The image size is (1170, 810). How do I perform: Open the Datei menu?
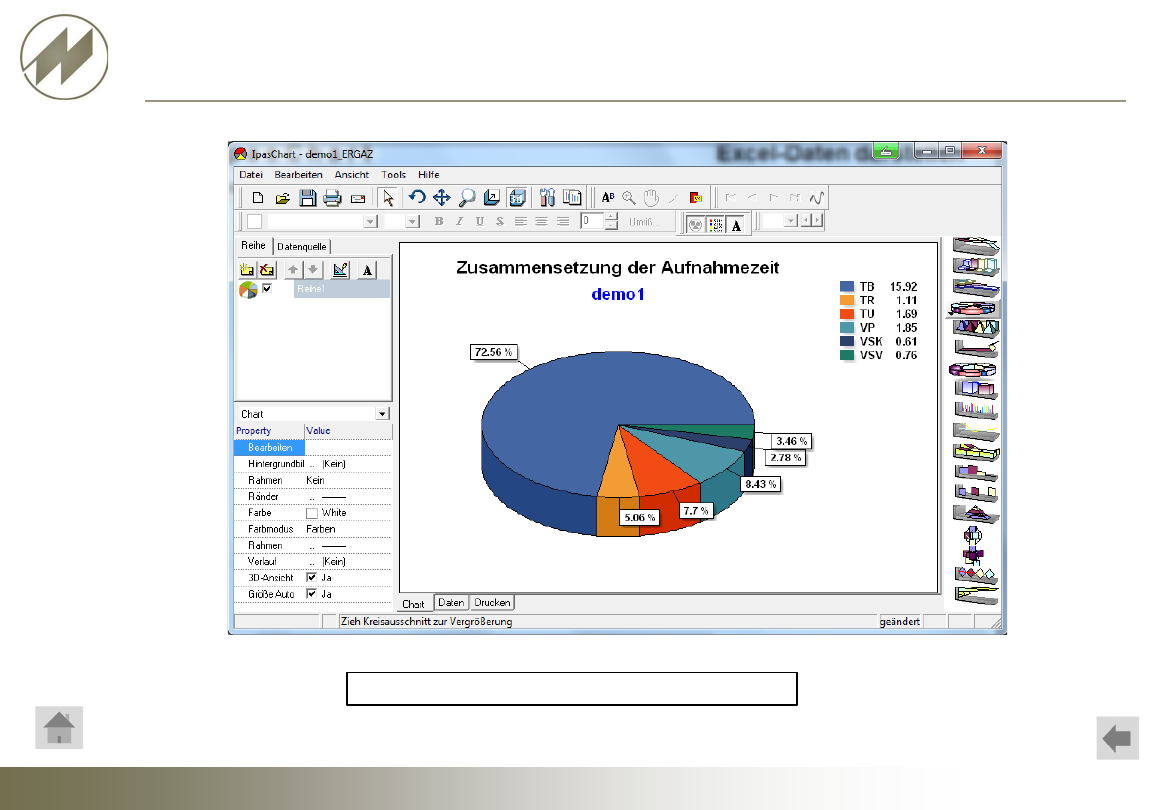(x=251, y=175)
